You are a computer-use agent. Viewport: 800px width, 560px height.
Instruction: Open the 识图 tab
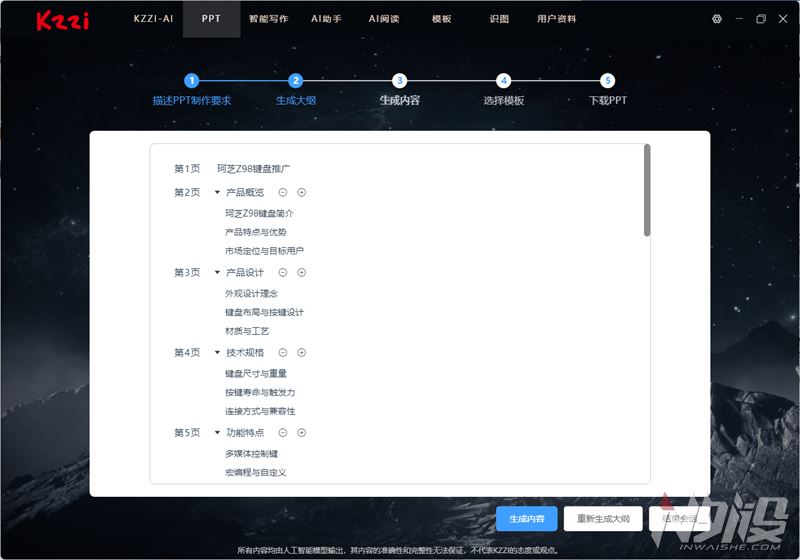coord(499,19)
